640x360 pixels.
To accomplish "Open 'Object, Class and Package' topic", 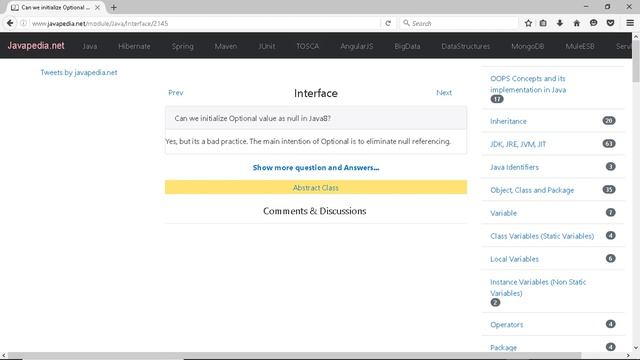I will click(x=532, y=190).
